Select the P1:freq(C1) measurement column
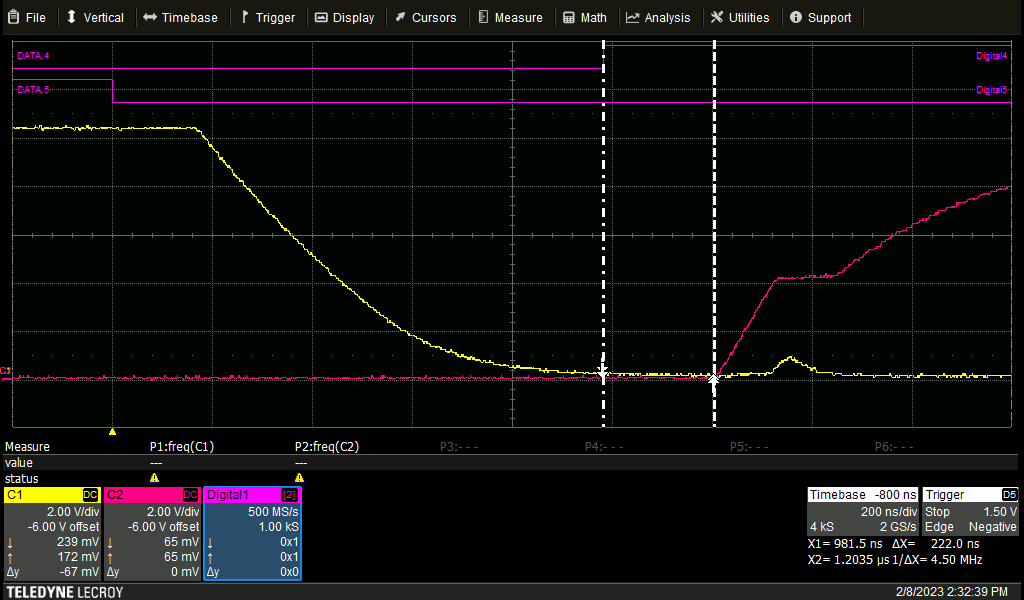The height and width of the screenshot is (600, 1024). pyautogui.click(x=182, y=447)
